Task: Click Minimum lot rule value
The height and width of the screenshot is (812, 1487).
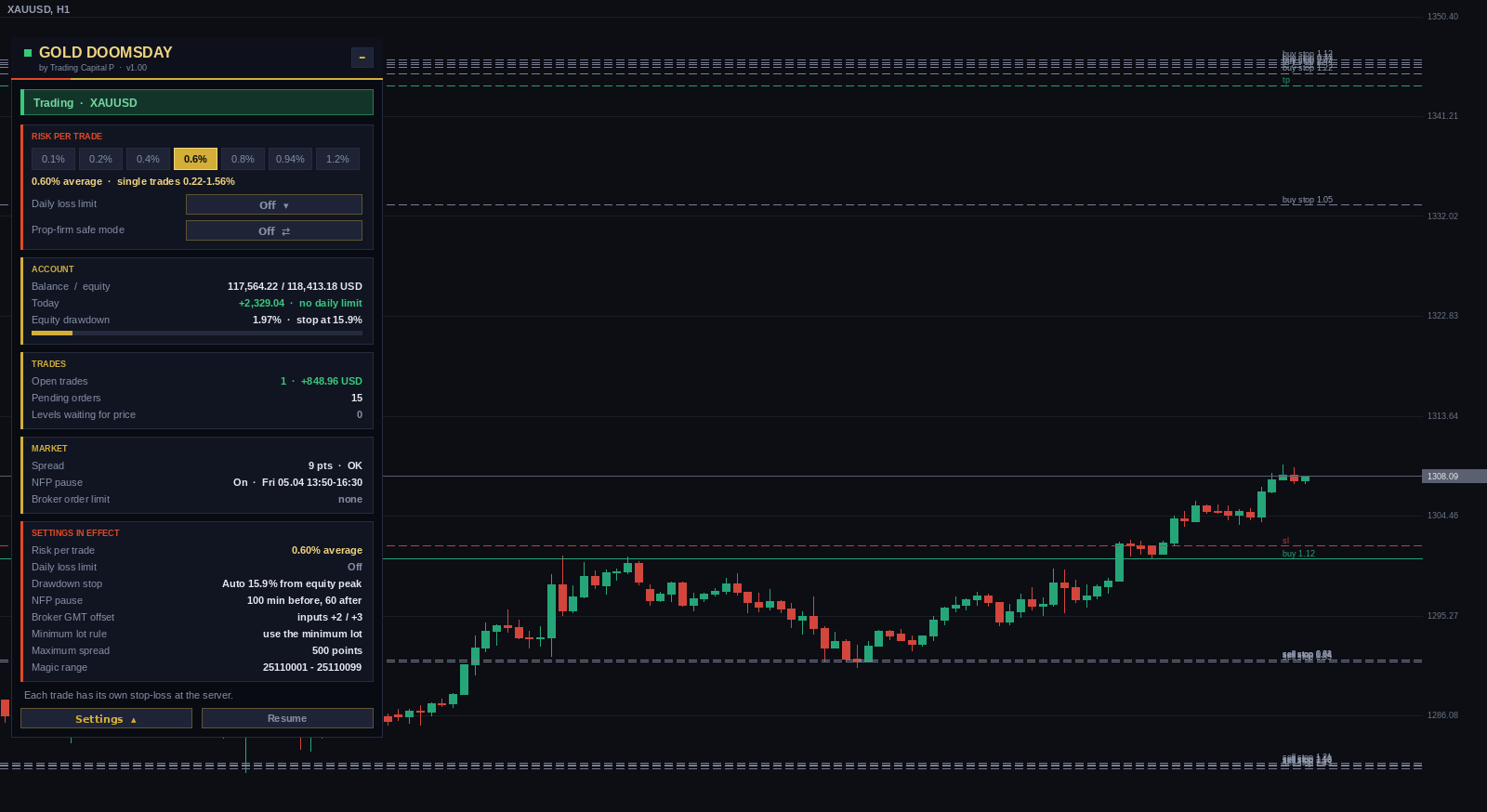Action: [x=312, y=634]
